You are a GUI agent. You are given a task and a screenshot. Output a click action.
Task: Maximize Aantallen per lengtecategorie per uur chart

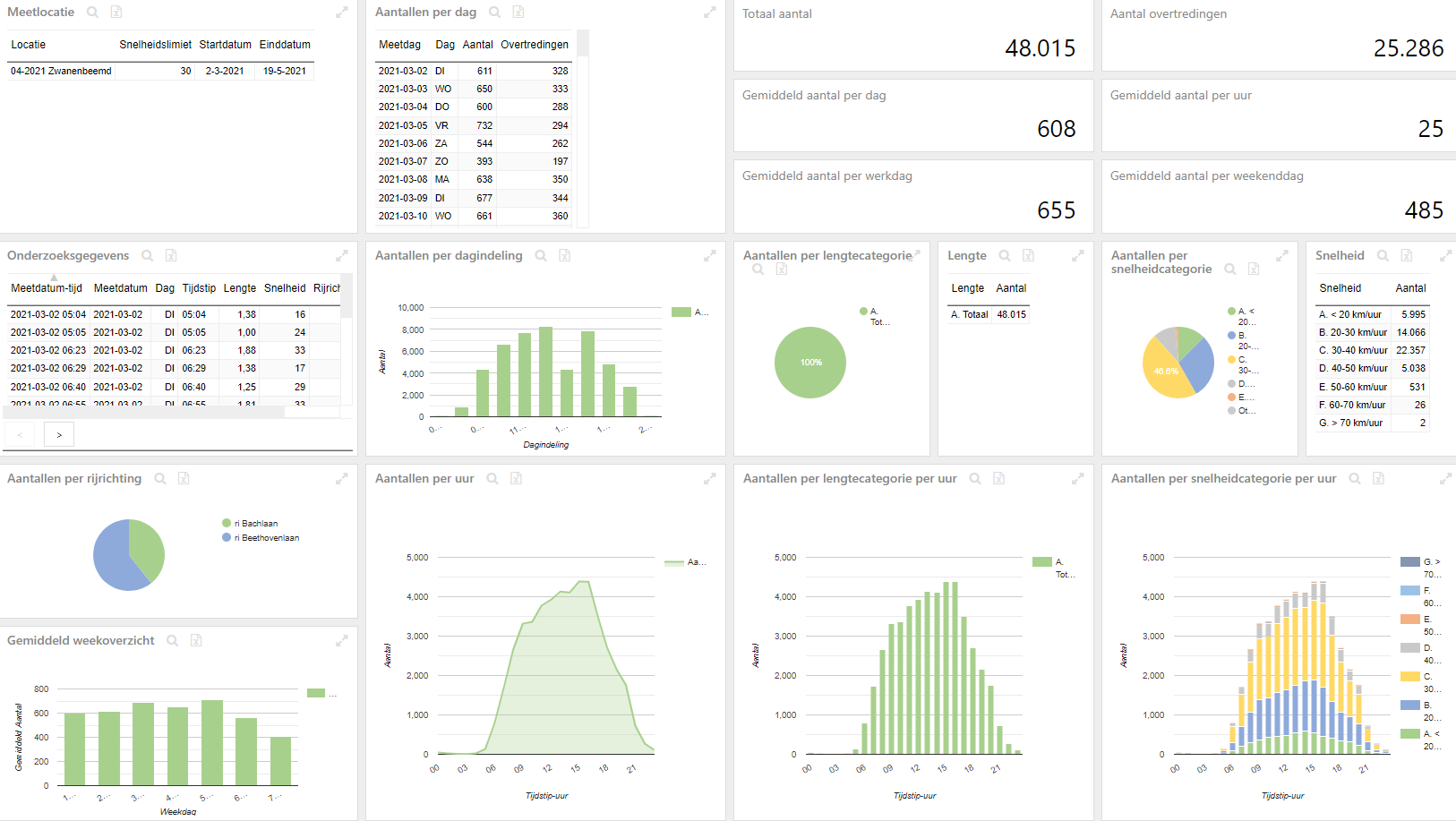1078,479
